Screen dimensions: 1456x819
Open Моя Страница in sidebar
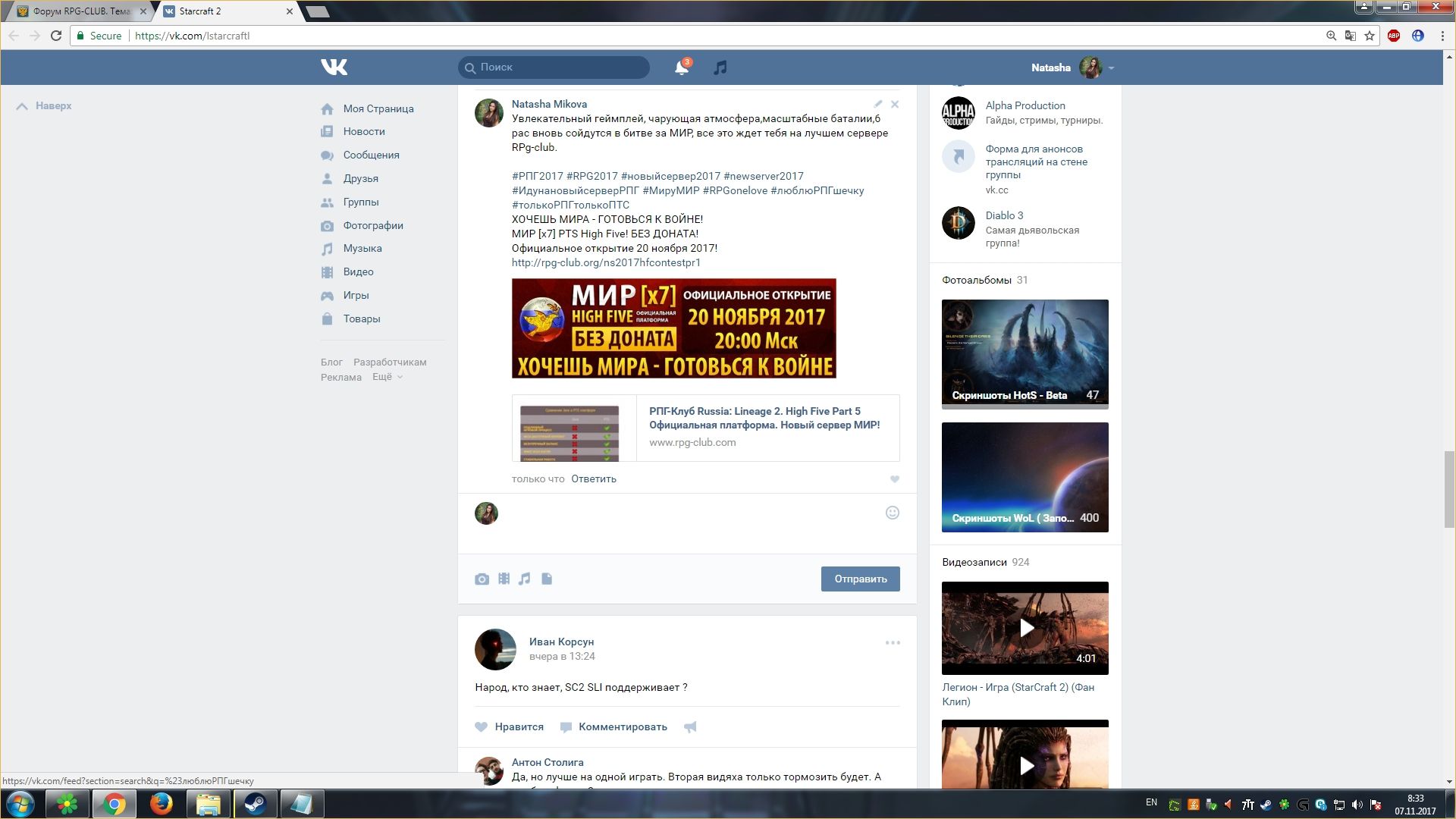[378, 108]
